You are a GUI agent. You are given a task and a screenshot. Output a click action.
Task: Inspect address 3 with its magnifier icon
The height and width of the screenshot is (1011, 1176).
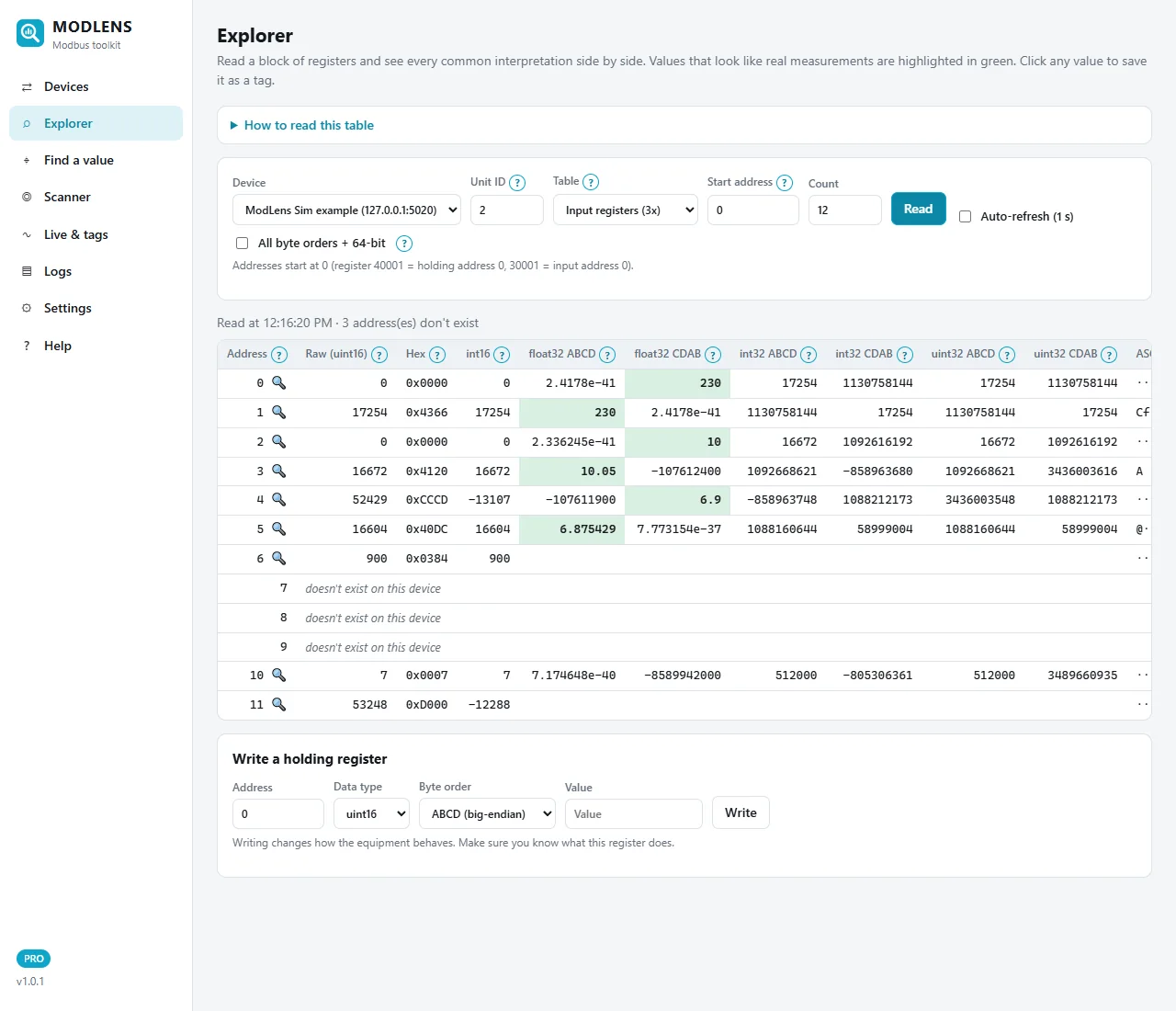[x=278, y=471]
